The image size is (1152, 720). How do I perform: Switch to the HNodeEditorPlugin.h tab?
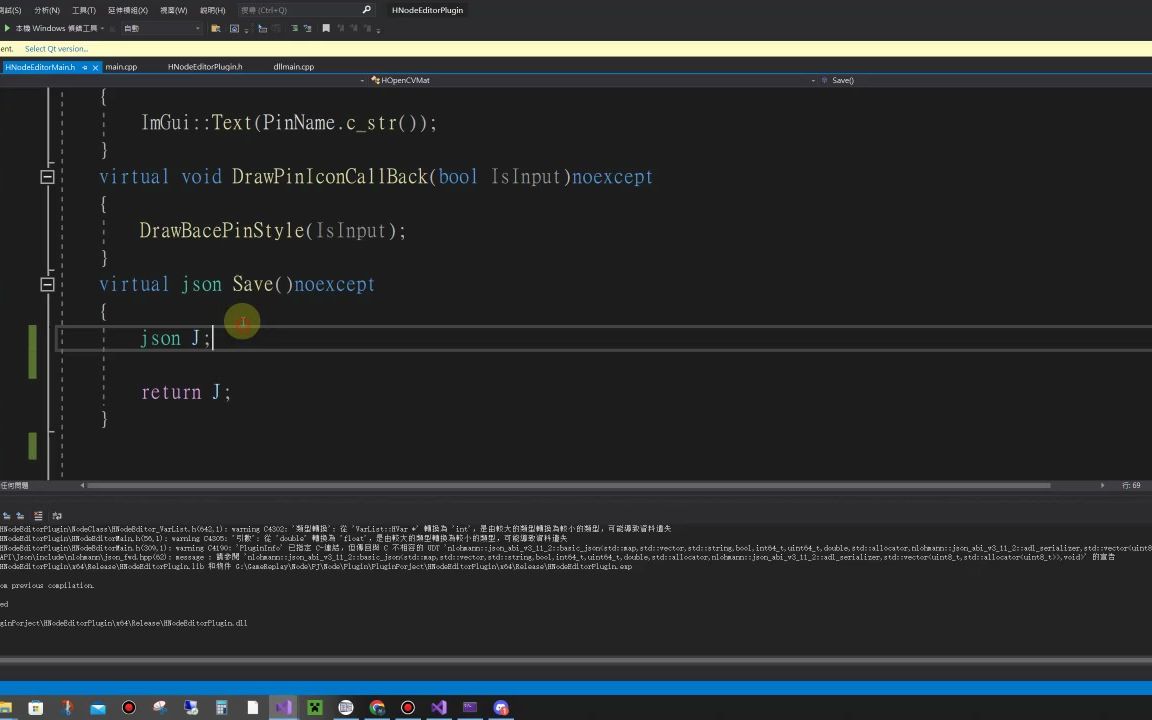point(205,67)
